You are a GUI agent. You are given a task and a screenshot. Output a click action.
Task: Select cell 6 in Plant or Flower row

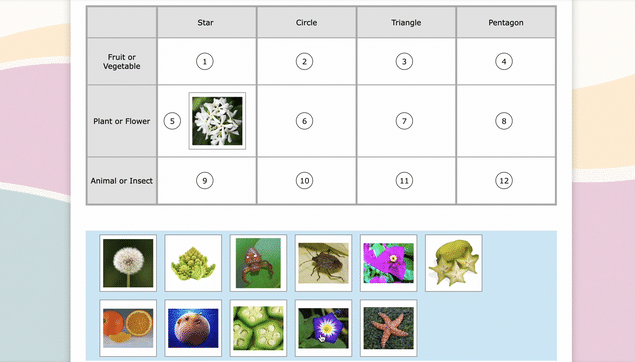point(307,121)
